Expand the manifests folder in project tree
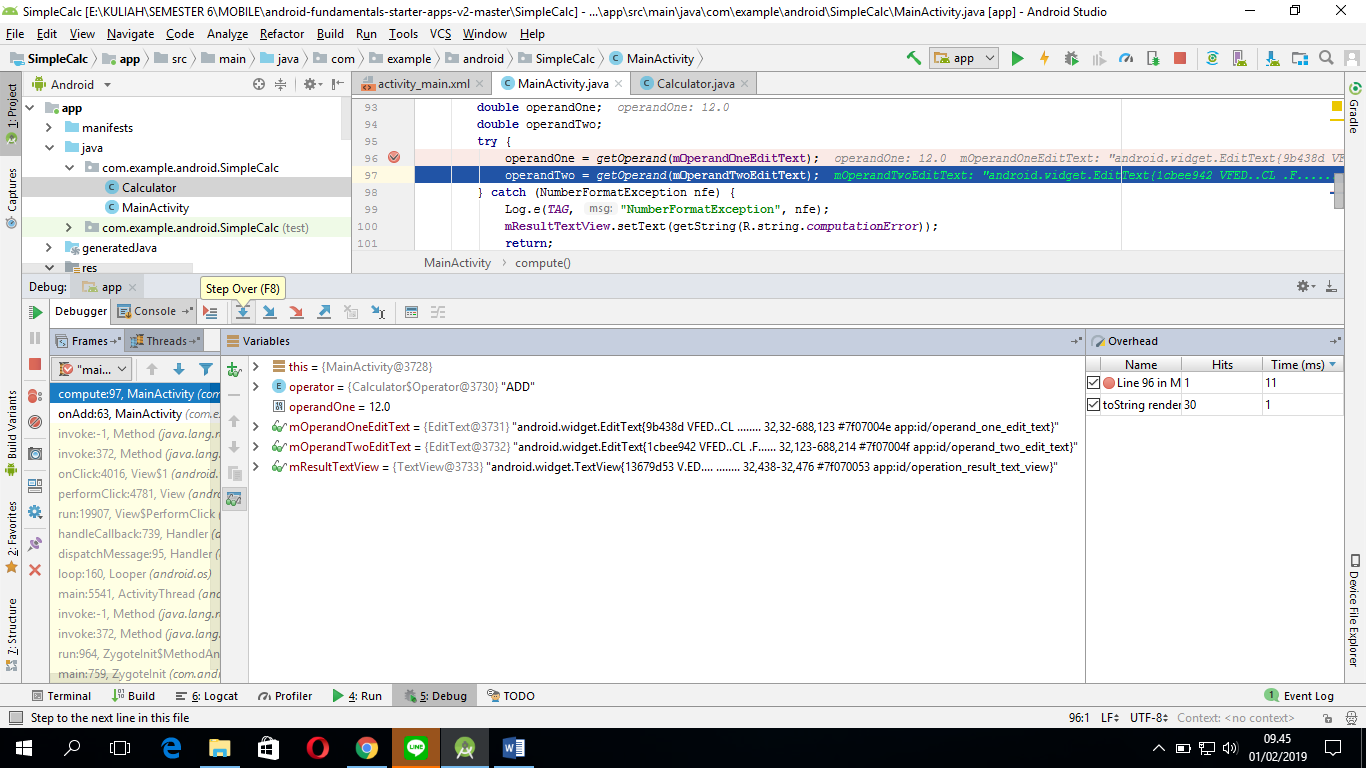 click(49, 128)
